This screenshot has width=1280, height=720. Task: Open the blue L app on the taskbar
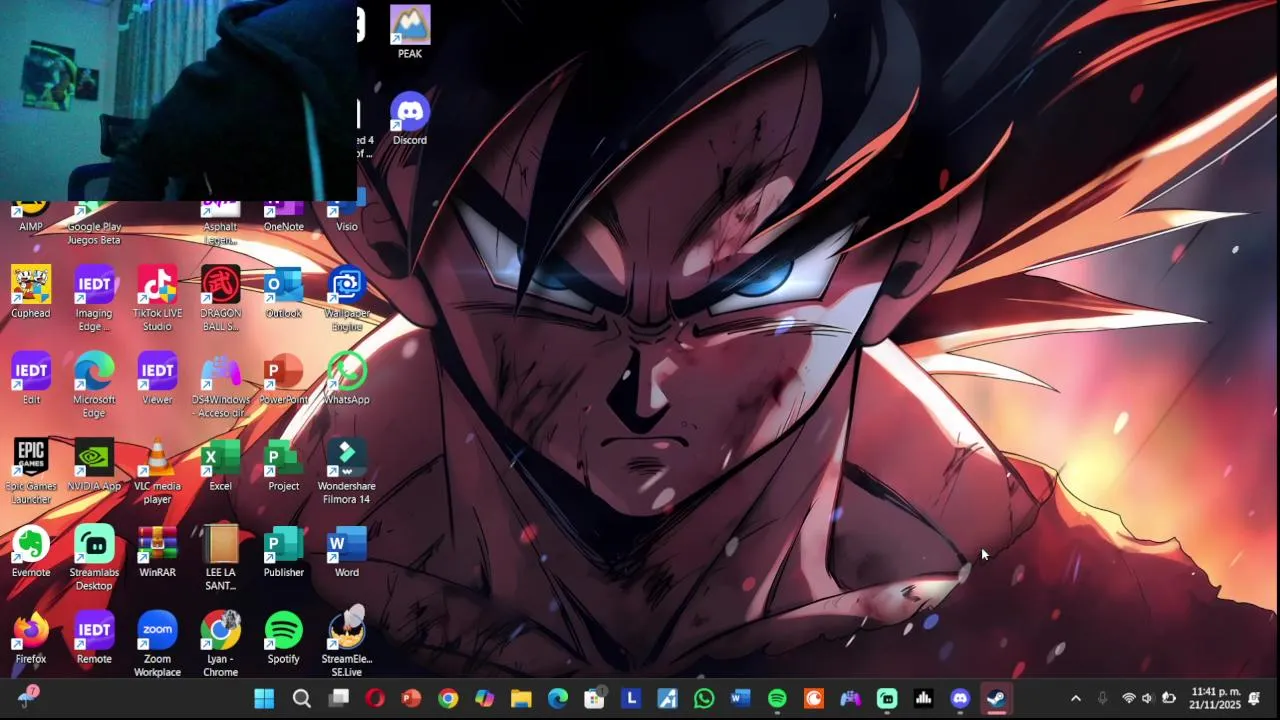(631, 698)
